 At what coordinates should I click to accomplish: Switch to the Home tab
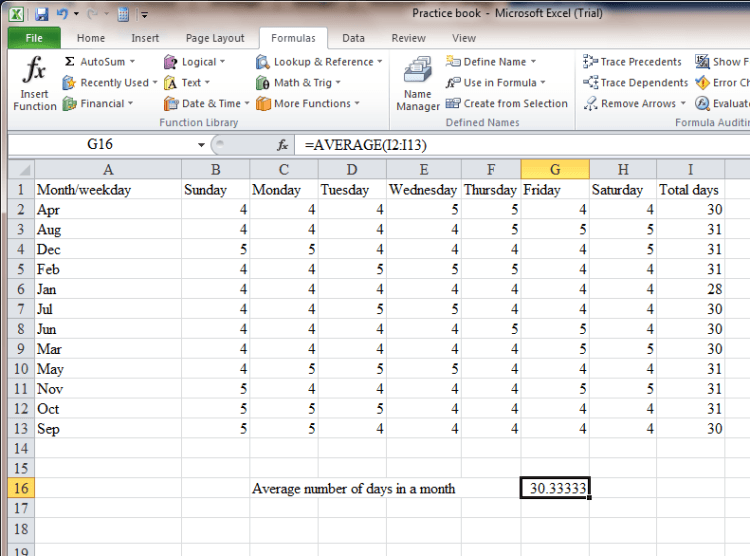(91, 38)
